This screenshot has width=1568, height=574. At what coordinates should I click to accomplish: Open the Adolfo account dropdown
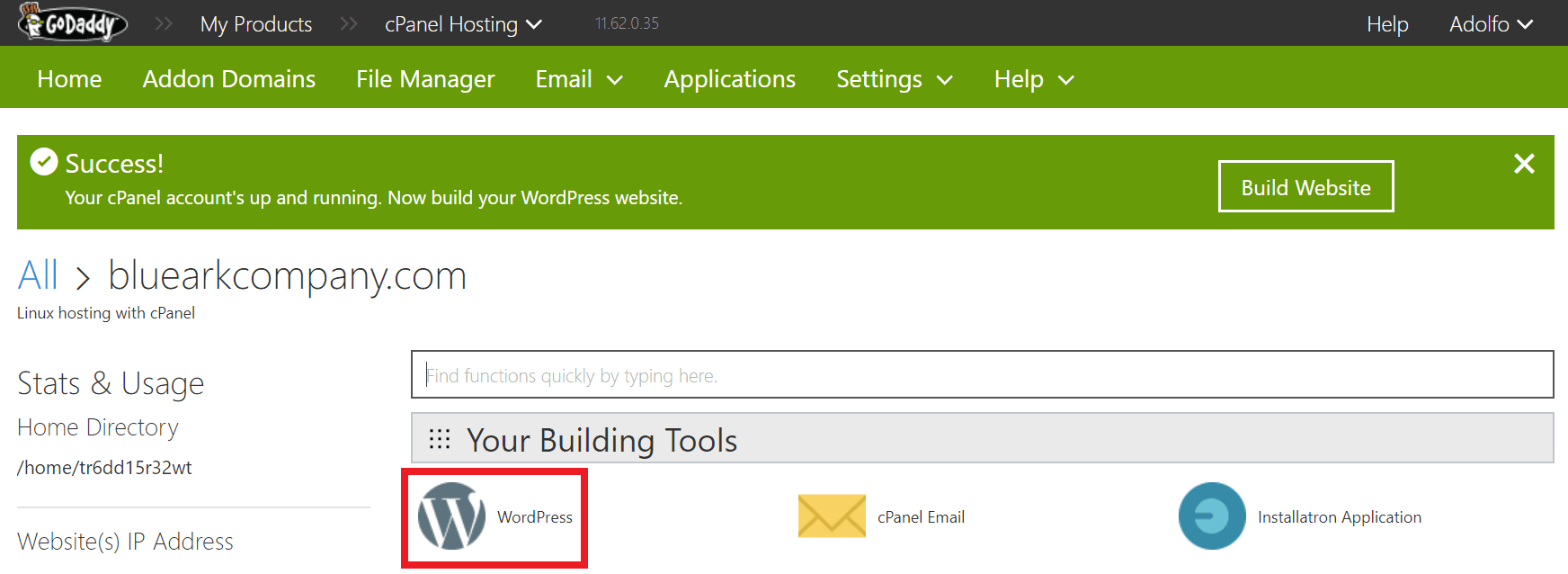tap(1491, 24)
